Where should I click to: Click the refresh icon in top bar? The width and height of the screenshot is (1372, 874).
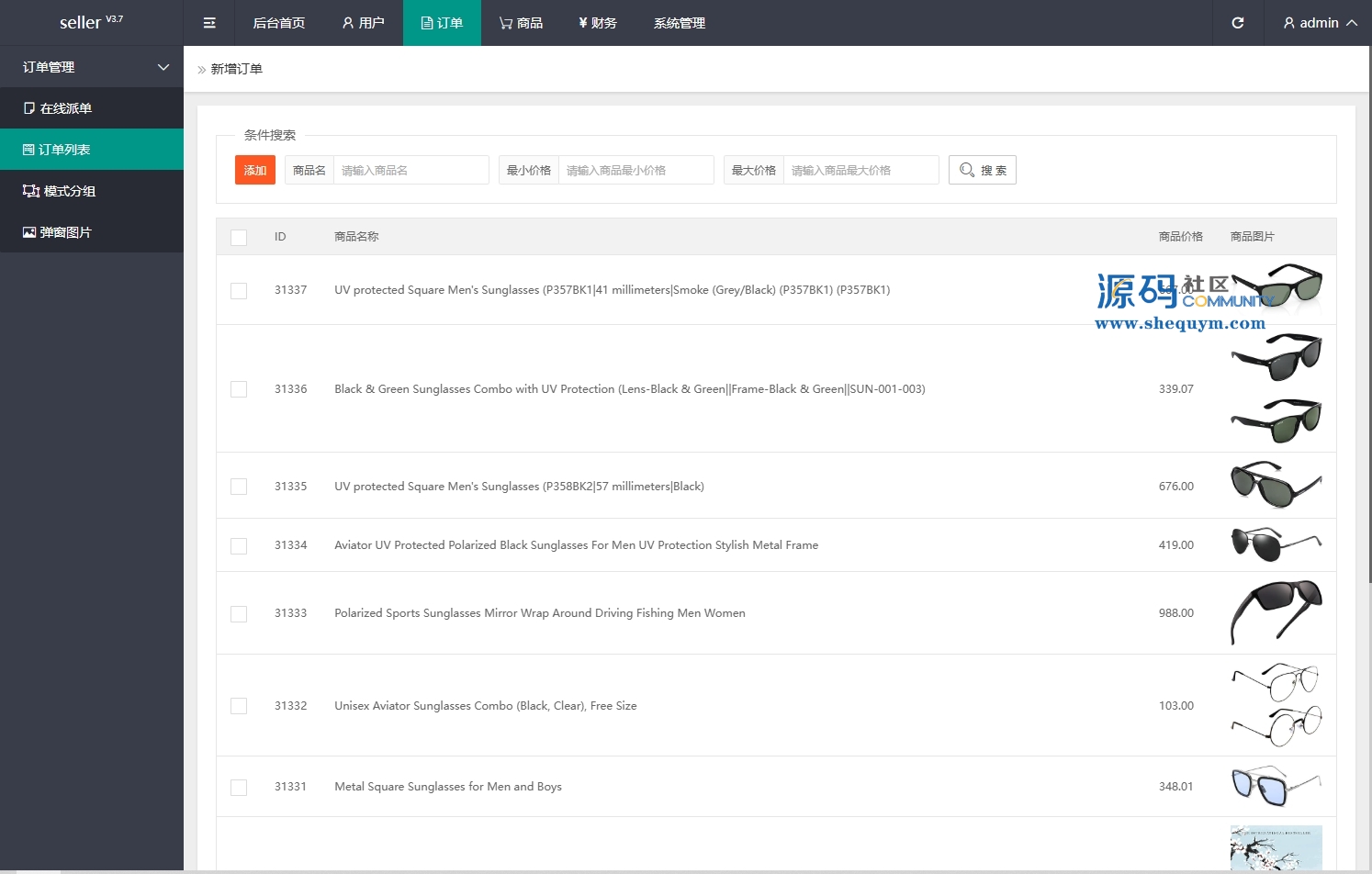click(1238, 23)
